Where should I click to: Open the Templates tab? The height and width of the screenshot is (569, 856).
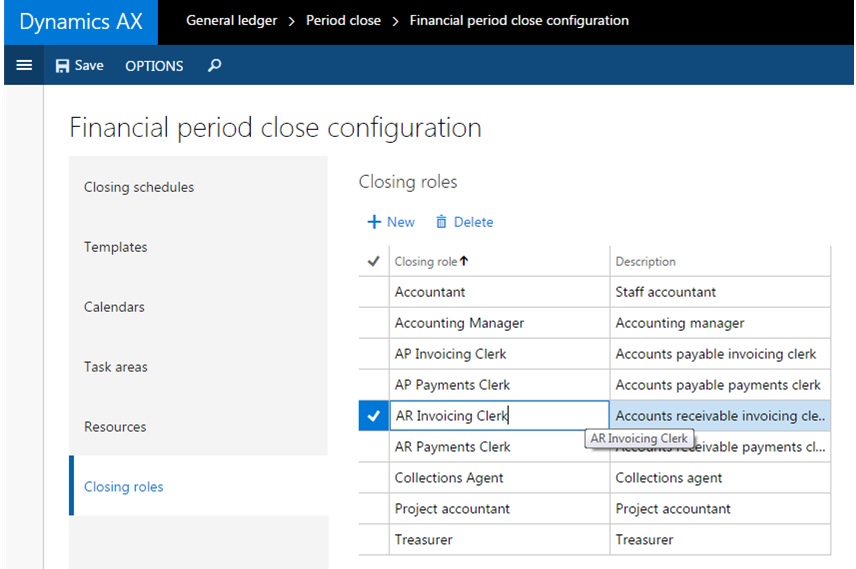(x=116, y=247)
